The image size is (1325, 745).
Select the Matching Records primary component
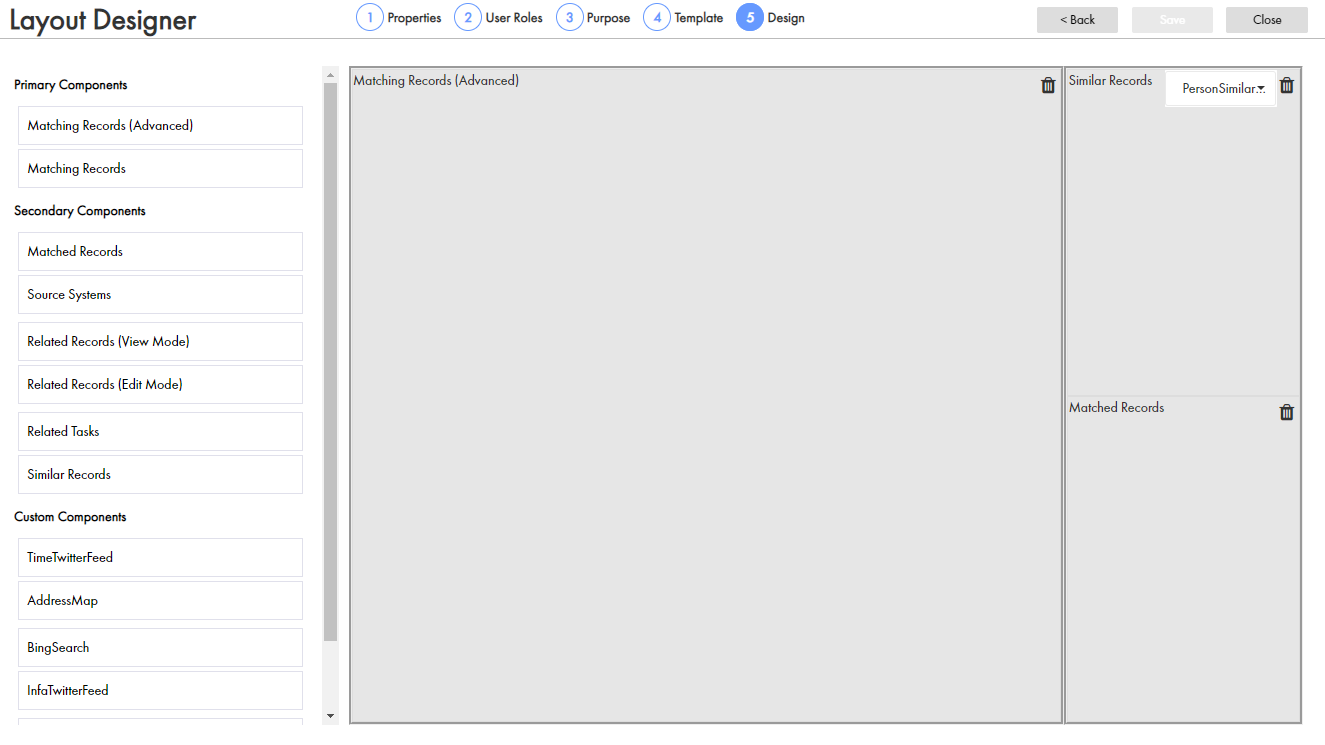[x=160, y=169]
